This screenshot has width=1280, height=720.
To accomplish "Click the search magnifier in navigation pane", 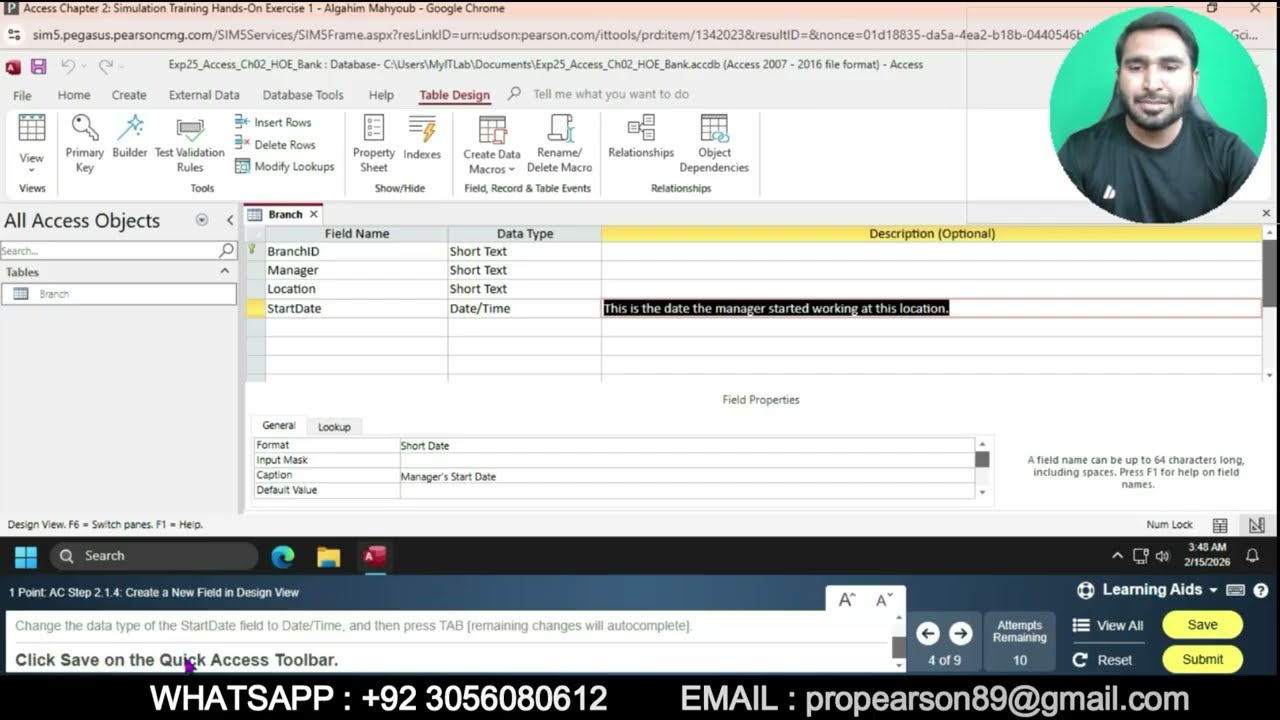I will pos(227,250).
